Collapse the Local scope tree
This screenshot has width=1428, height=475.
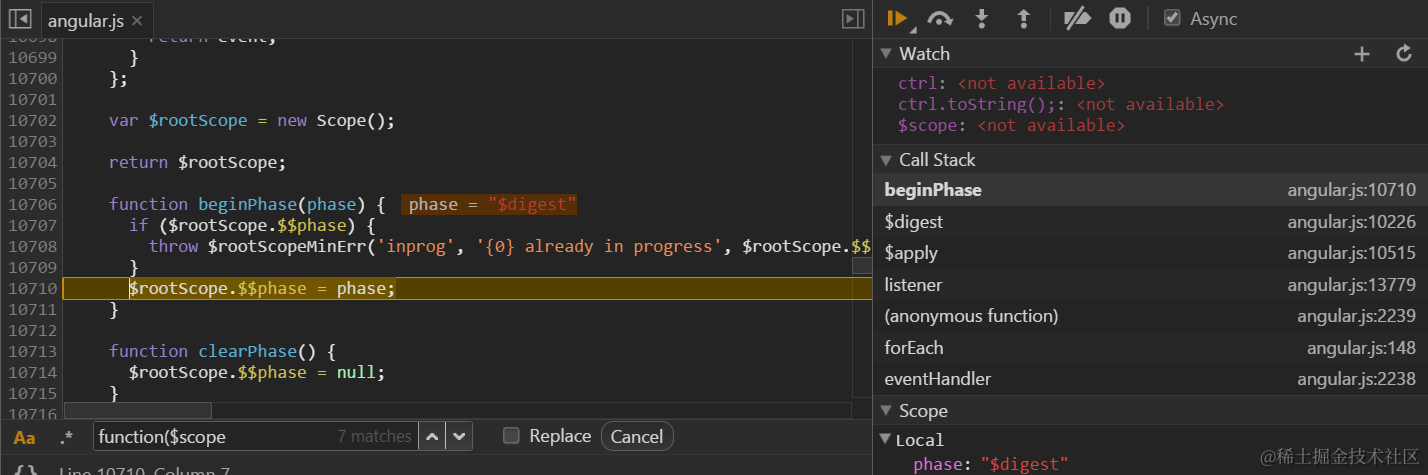(884, 440)
